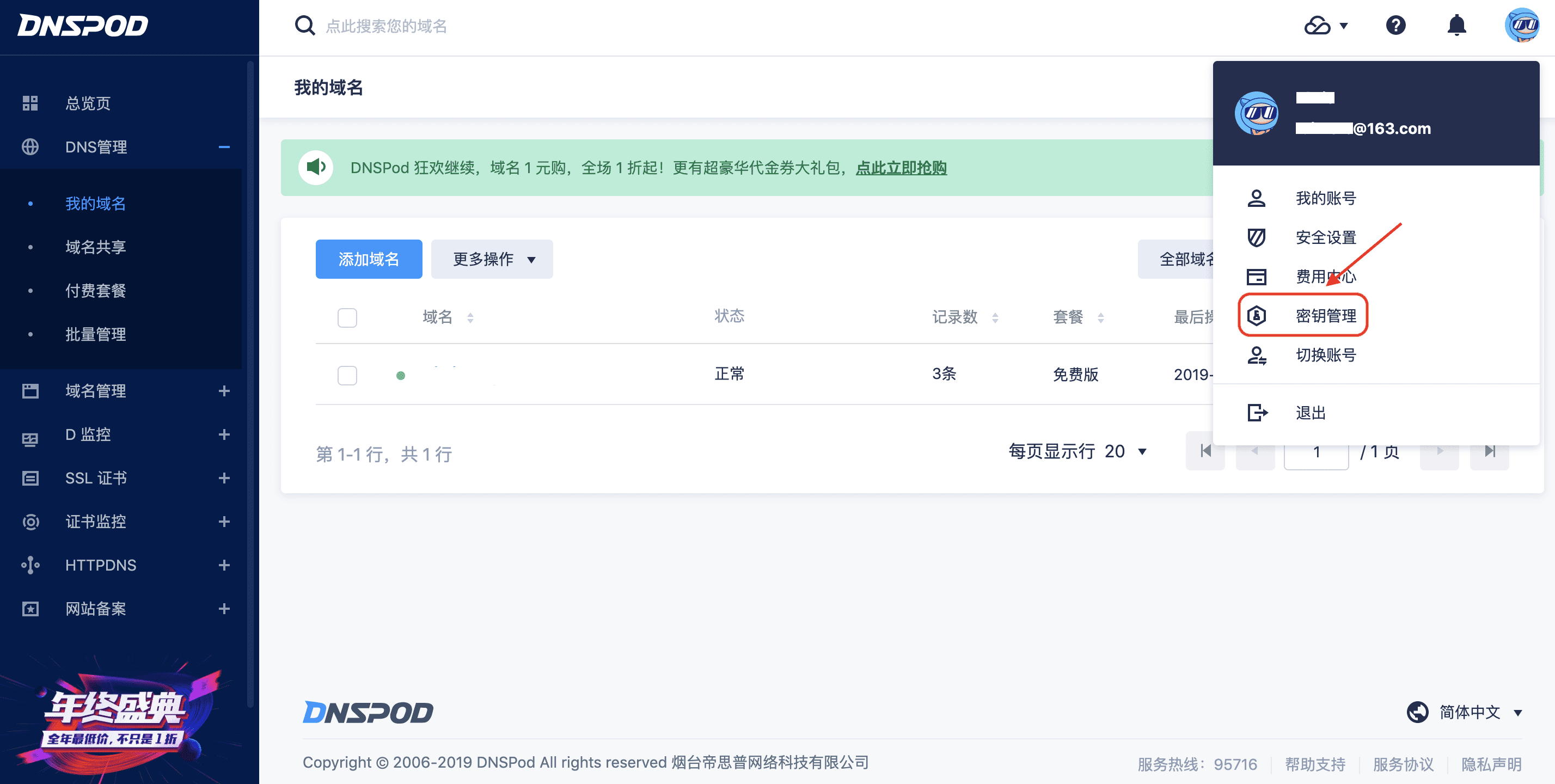Screen dimensions: 1555x784
Task: Open the 简体中文 language dropdown
Action: point(1480,712)
